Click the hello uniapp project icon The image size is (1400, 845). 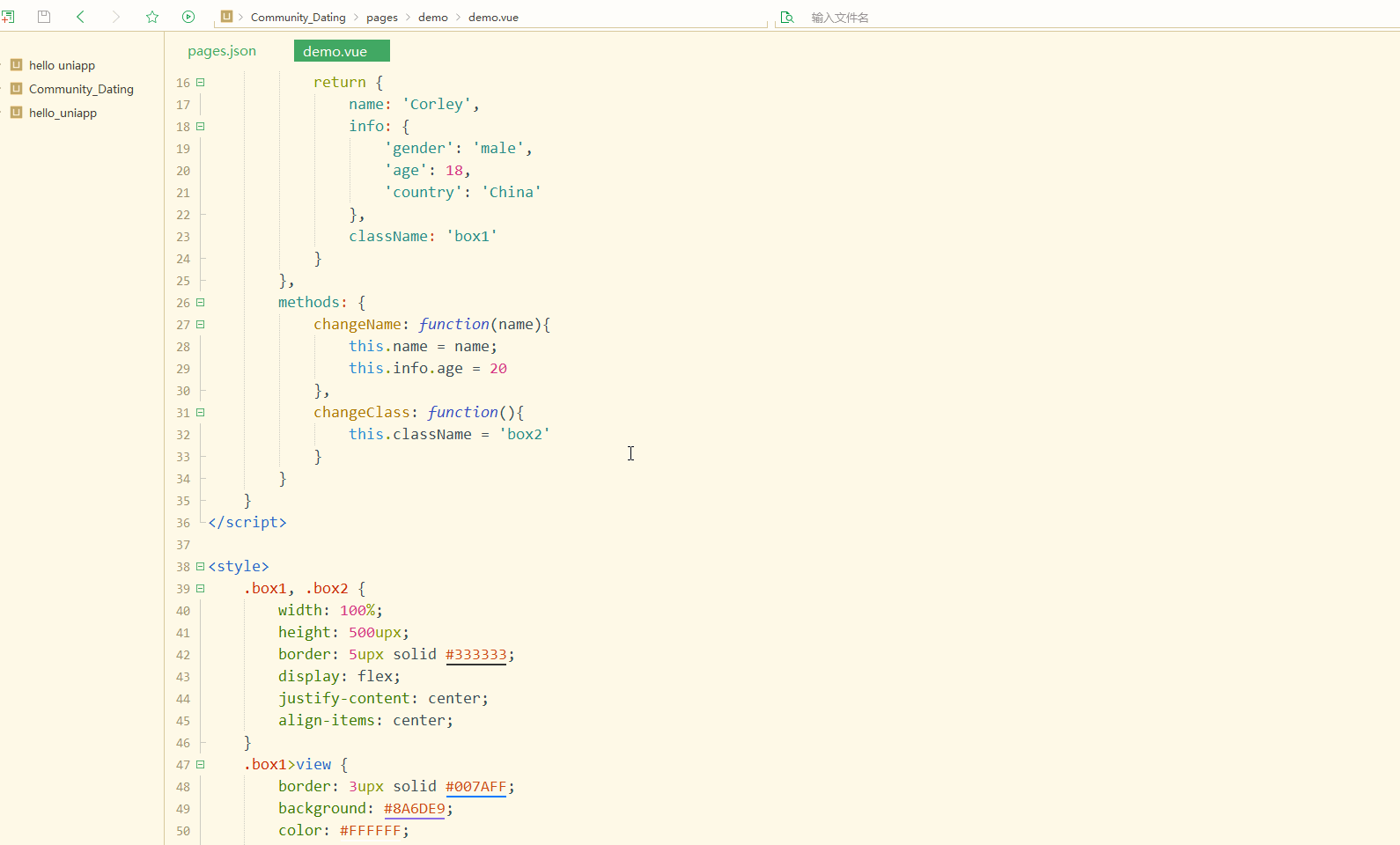[16, 65]
